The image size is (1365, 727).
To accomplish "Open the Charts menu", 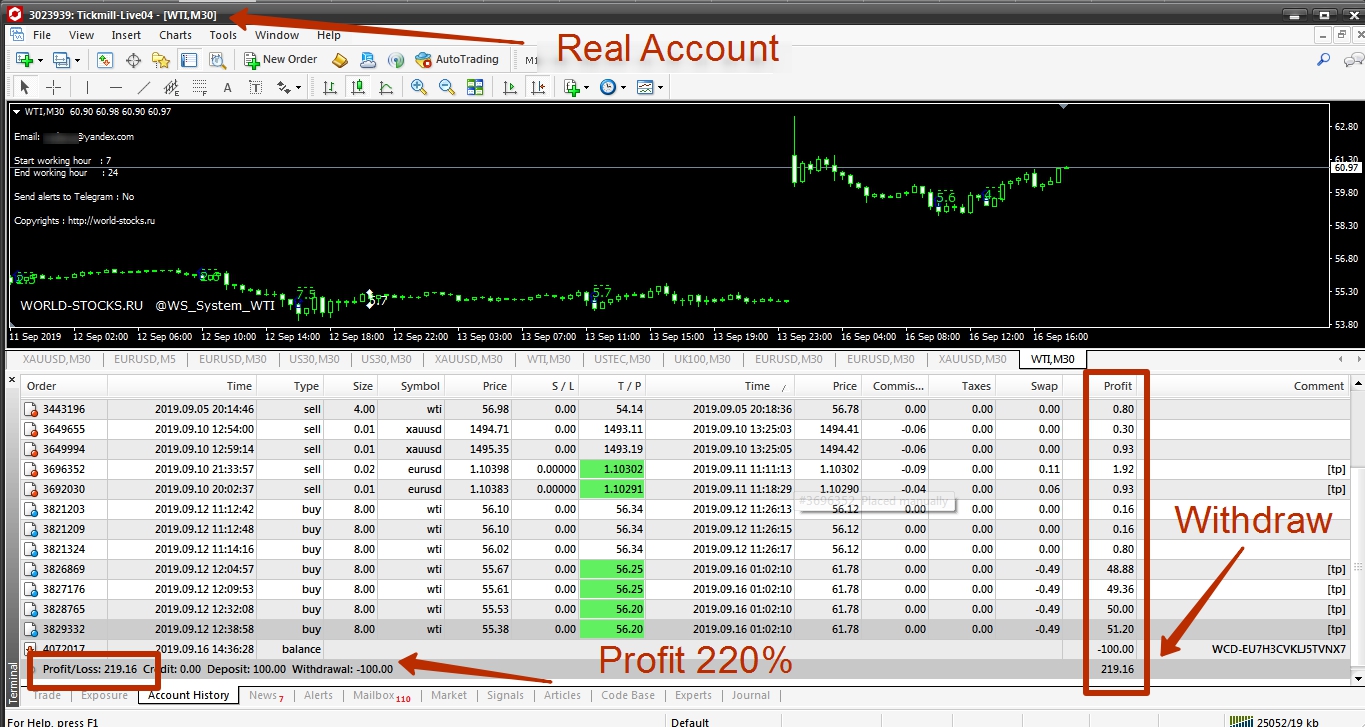I will pyautogui.click(x=175, y=34).
